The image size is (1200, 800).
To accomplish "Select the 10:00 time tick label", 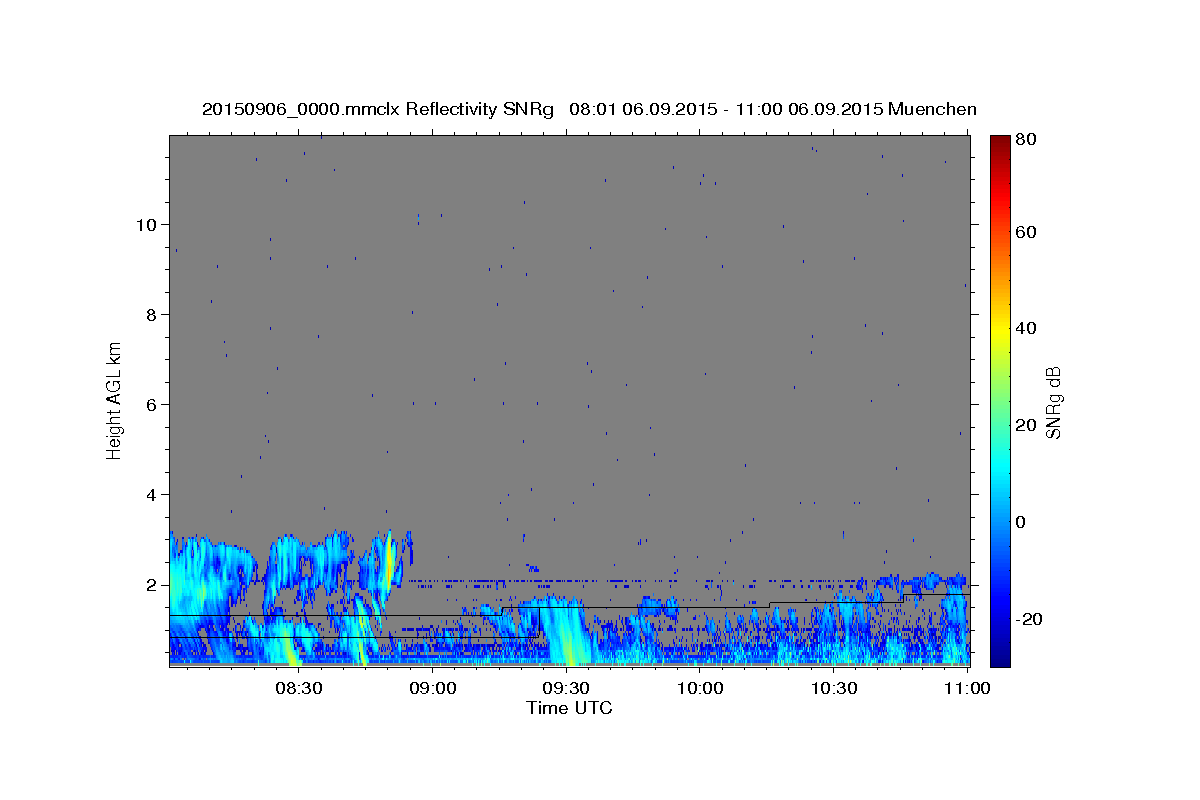I will 700,689.
